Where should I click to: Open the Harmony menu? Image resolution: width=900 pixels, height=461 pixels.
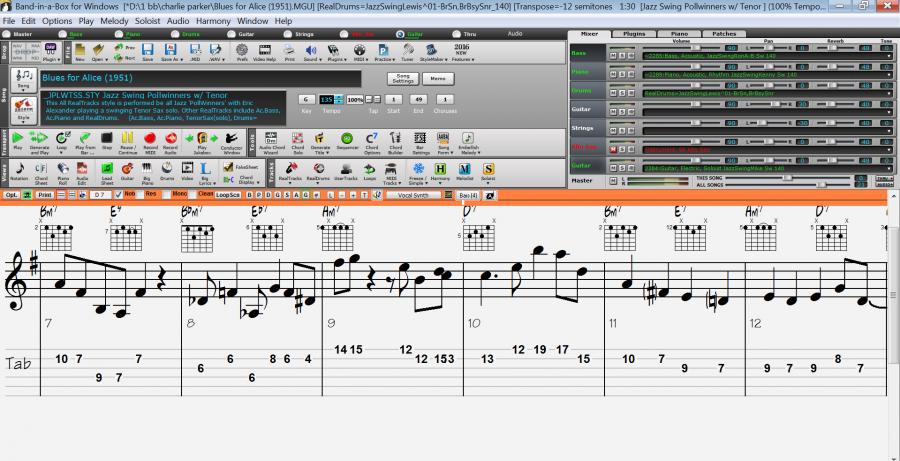(213, 21)
